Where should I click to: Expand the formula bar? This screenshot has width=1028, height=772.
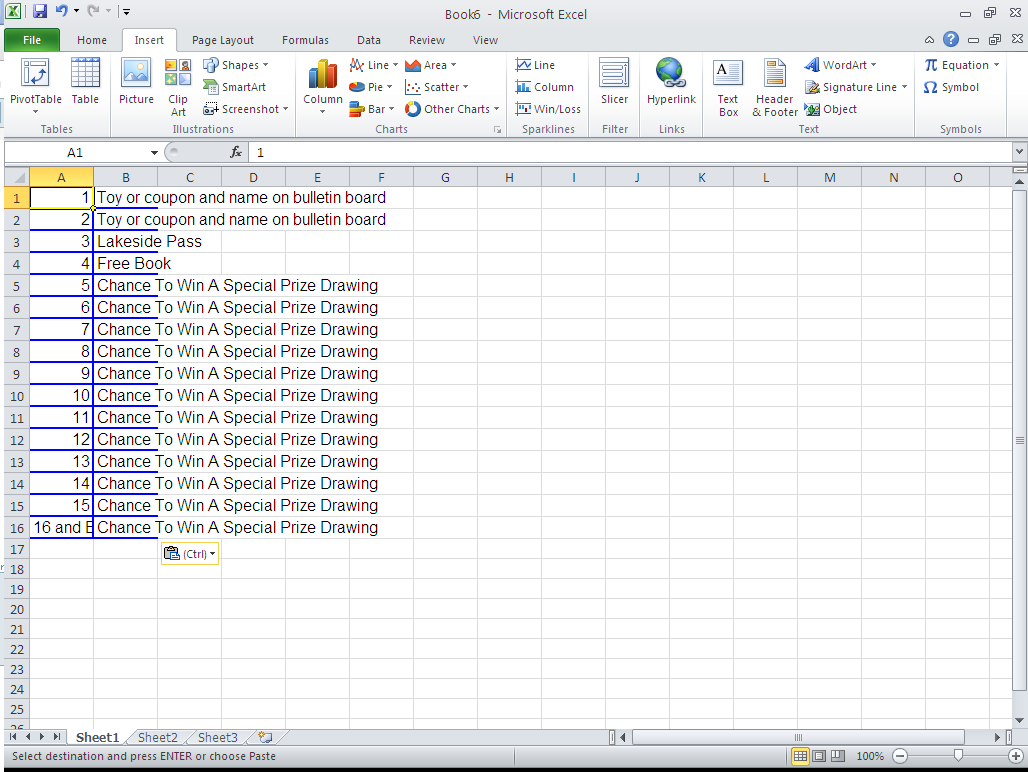(1019, 152)
